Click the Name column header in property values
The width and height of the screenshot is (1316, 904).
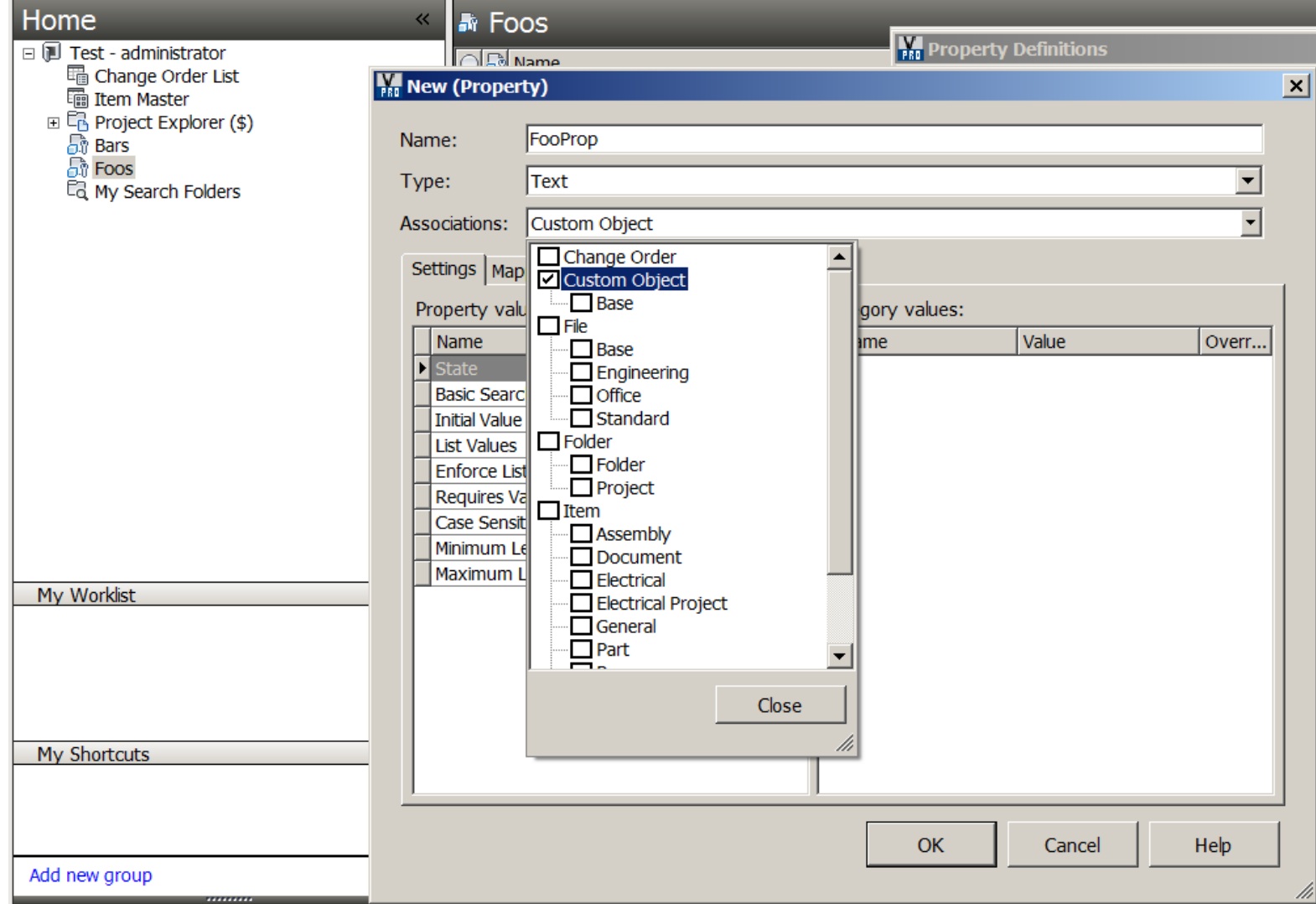(x=479, y=341)
